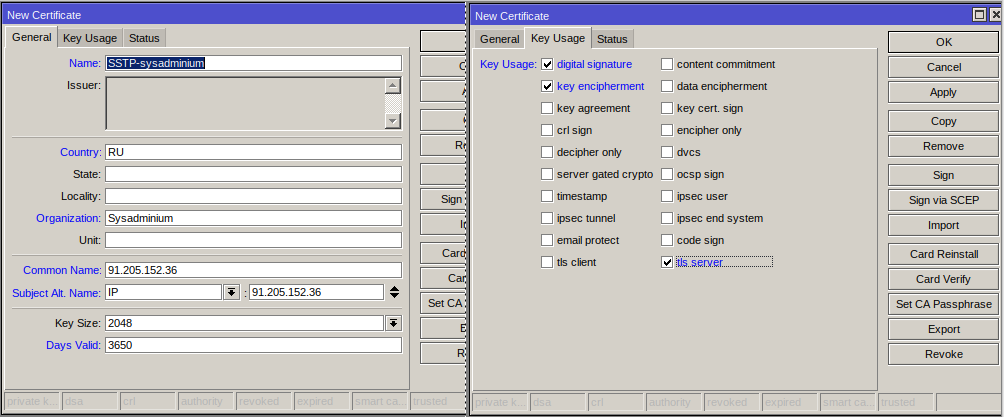Open Subject Alt. Name type dropdown

231,292
